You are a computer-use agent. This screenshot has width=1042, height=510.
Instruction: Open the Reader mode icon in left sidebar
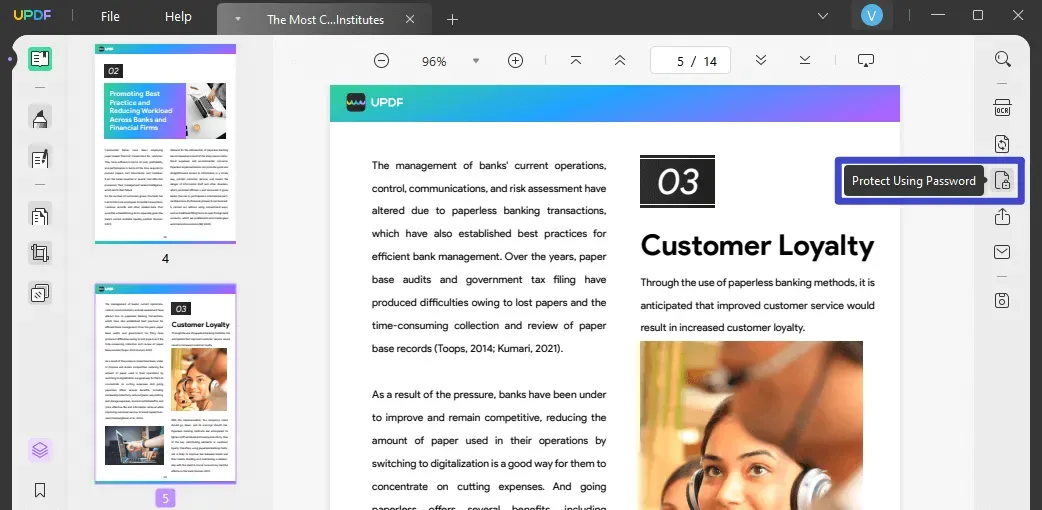40,59
